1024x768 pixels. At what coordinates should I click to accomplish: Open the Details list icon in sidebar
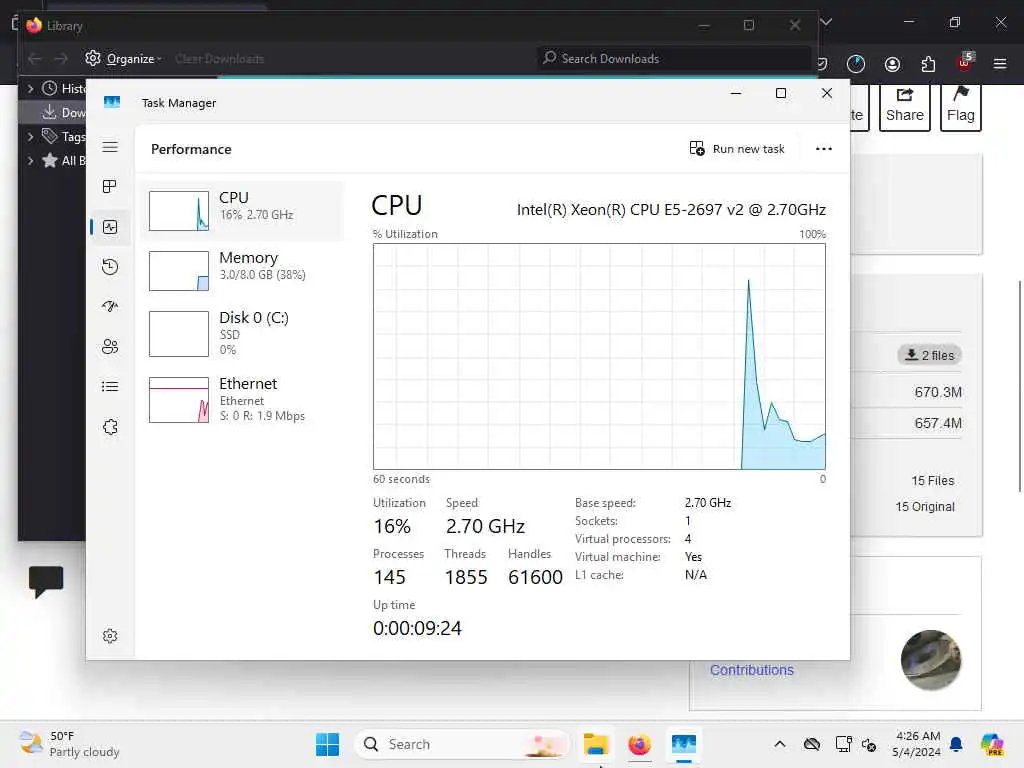click(x=110, y=387)
